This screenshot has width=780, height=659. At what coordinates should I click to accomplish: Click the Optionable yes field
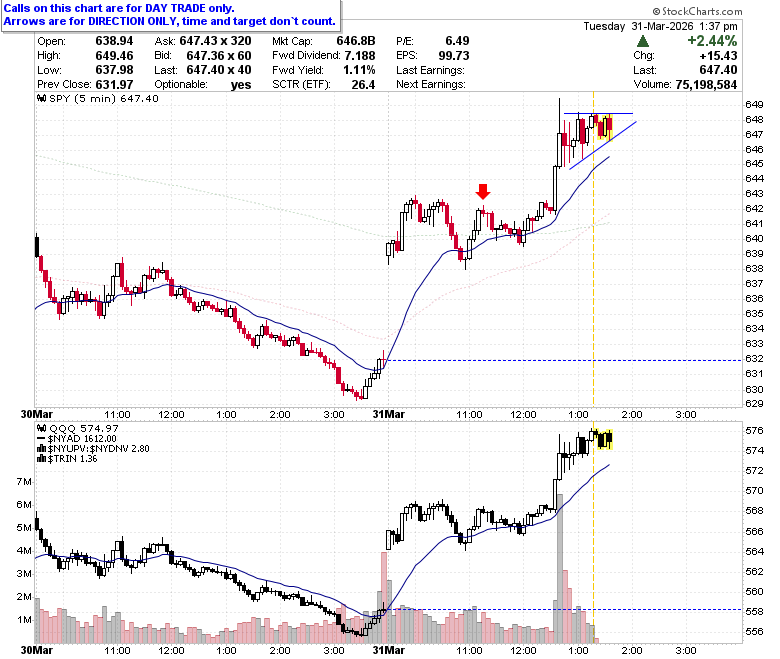pos(202,85)
